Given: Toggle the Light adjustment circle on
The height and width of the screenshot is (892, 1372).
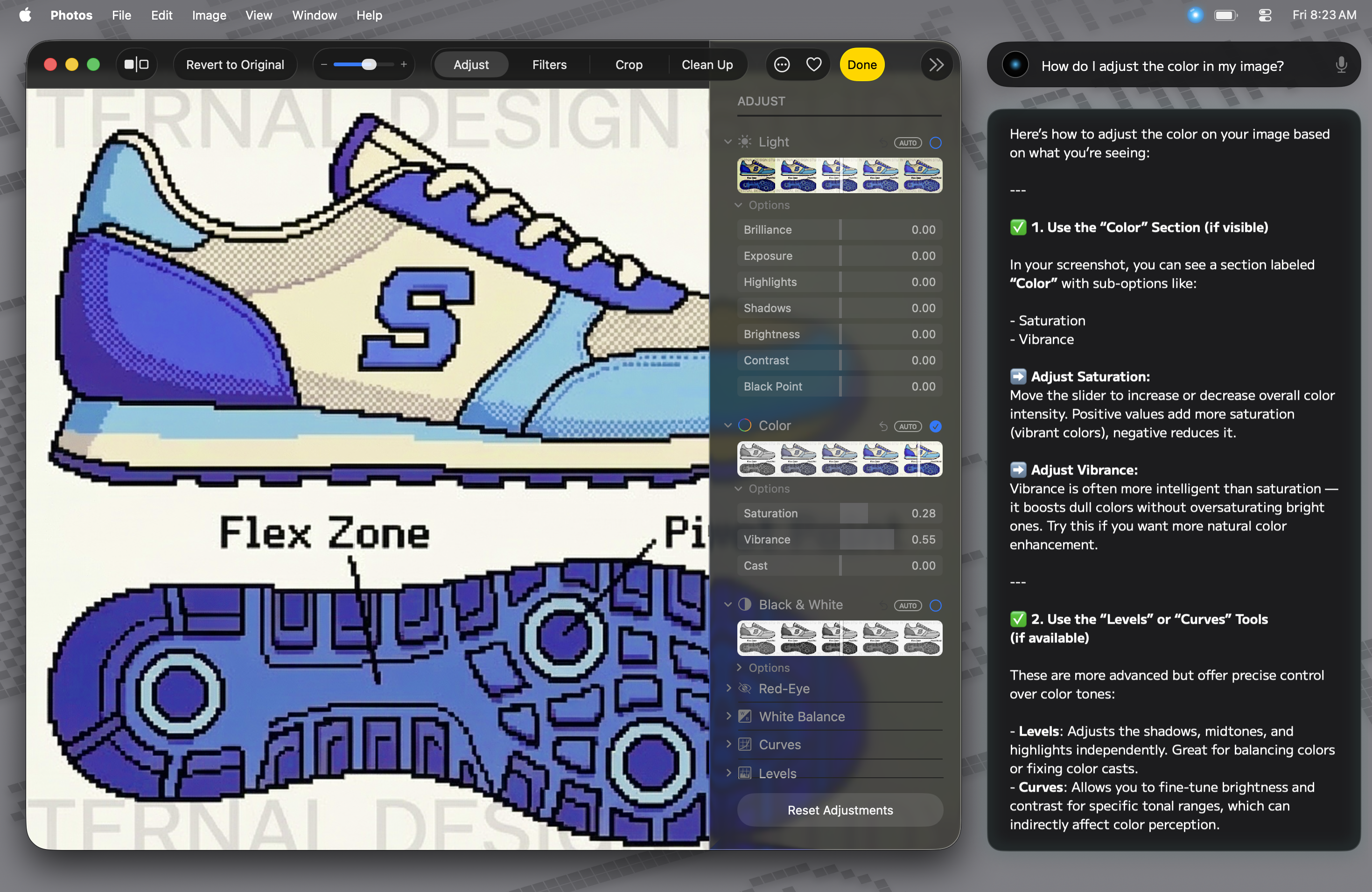Looking at the screenshot, I should (936, 142).
